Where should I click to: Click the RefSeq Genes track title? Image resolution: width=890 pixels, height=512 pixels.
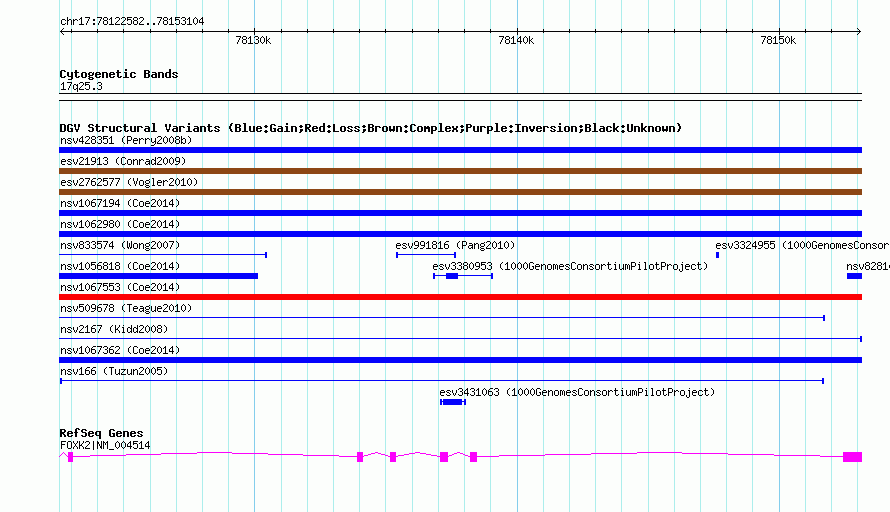point(101,433)
